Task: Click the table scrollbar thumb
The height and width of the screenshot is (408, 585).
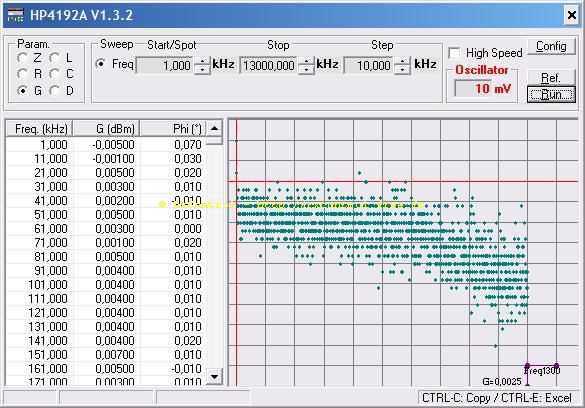Action: click(x=214, y=141)
